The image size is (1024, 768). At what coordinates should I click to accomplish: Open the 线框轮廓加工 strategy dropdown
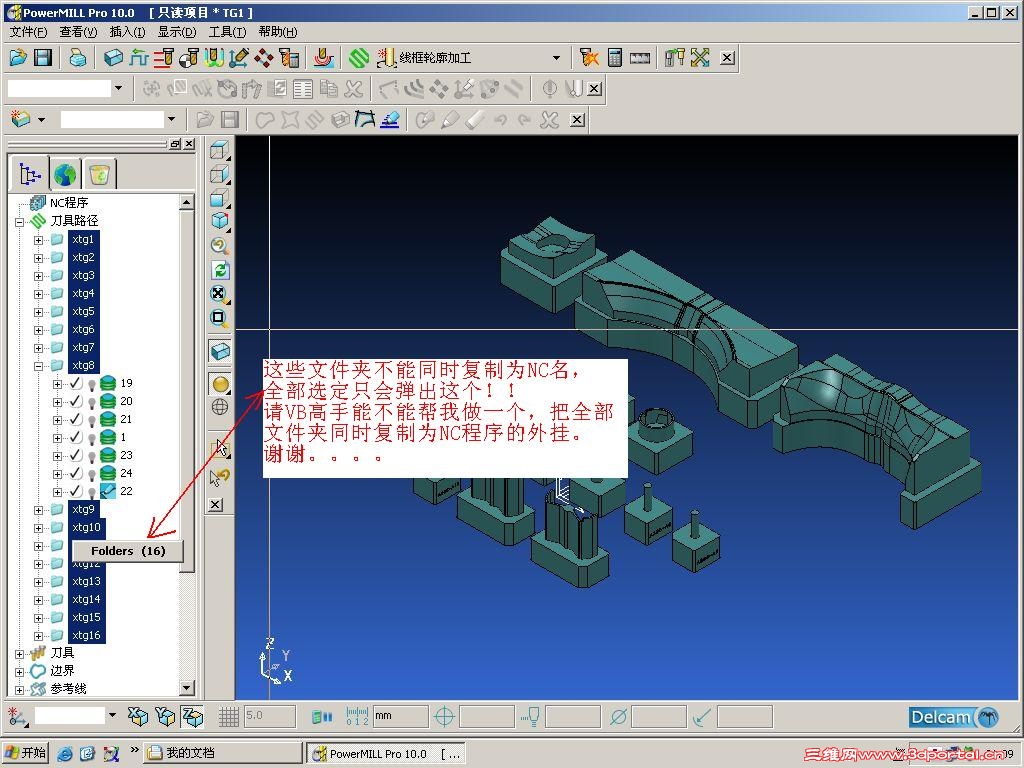point(556,58)
